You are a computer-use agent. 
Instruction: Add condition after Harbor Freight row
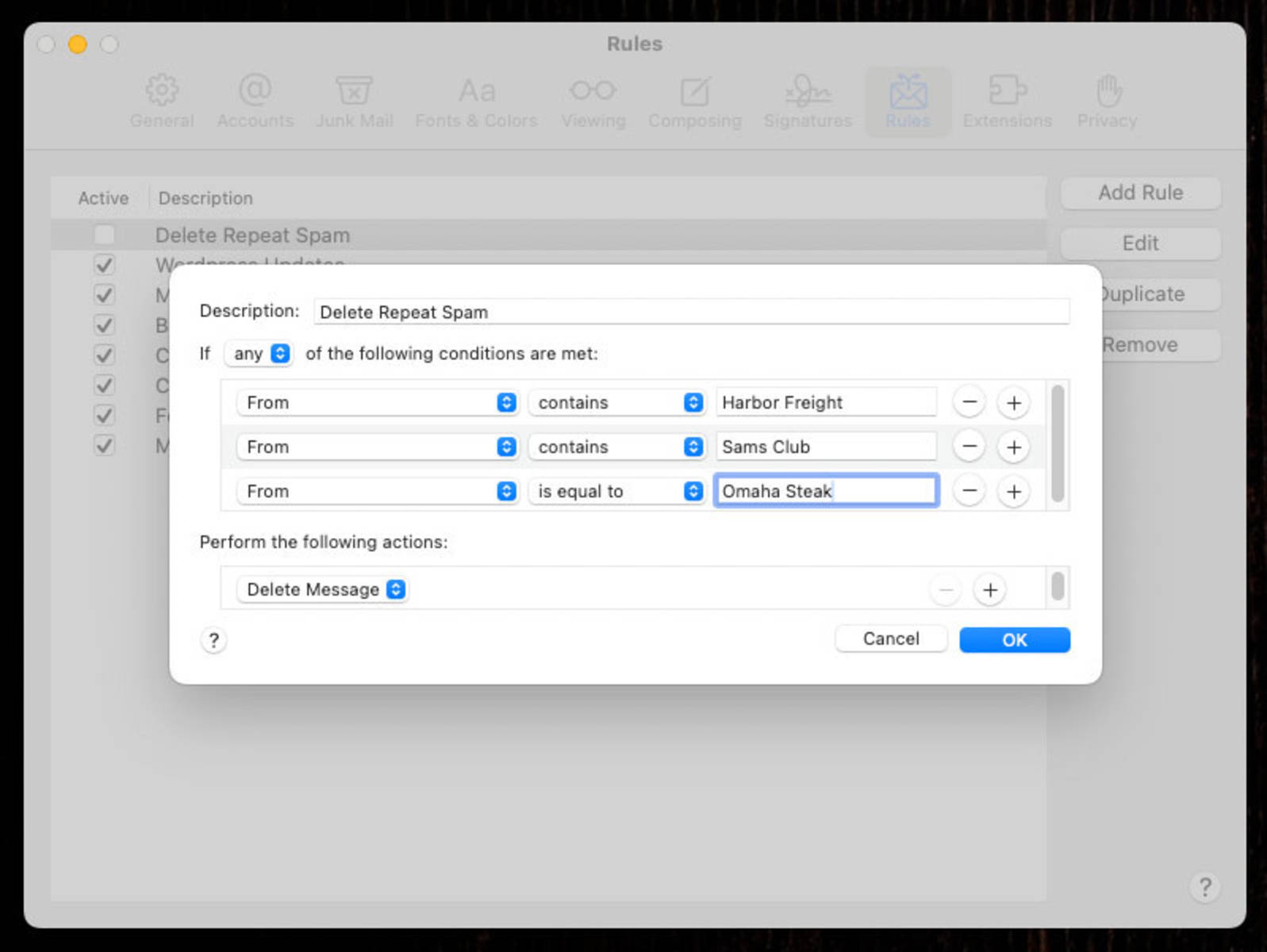(x=1013, y=402)
